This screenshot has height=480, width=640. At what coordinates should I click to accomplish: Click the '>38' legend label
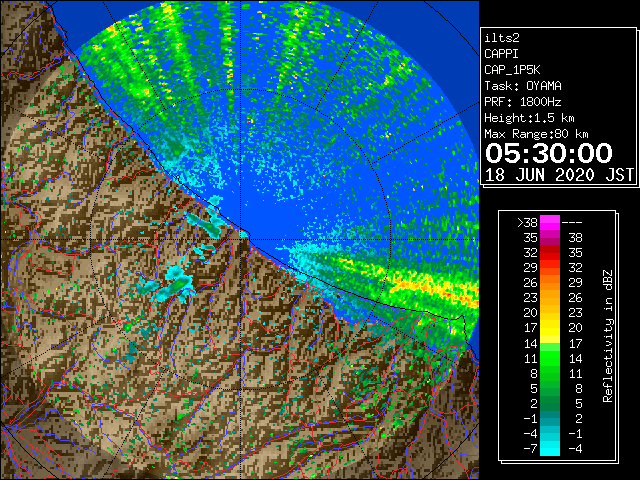point(527,222)
